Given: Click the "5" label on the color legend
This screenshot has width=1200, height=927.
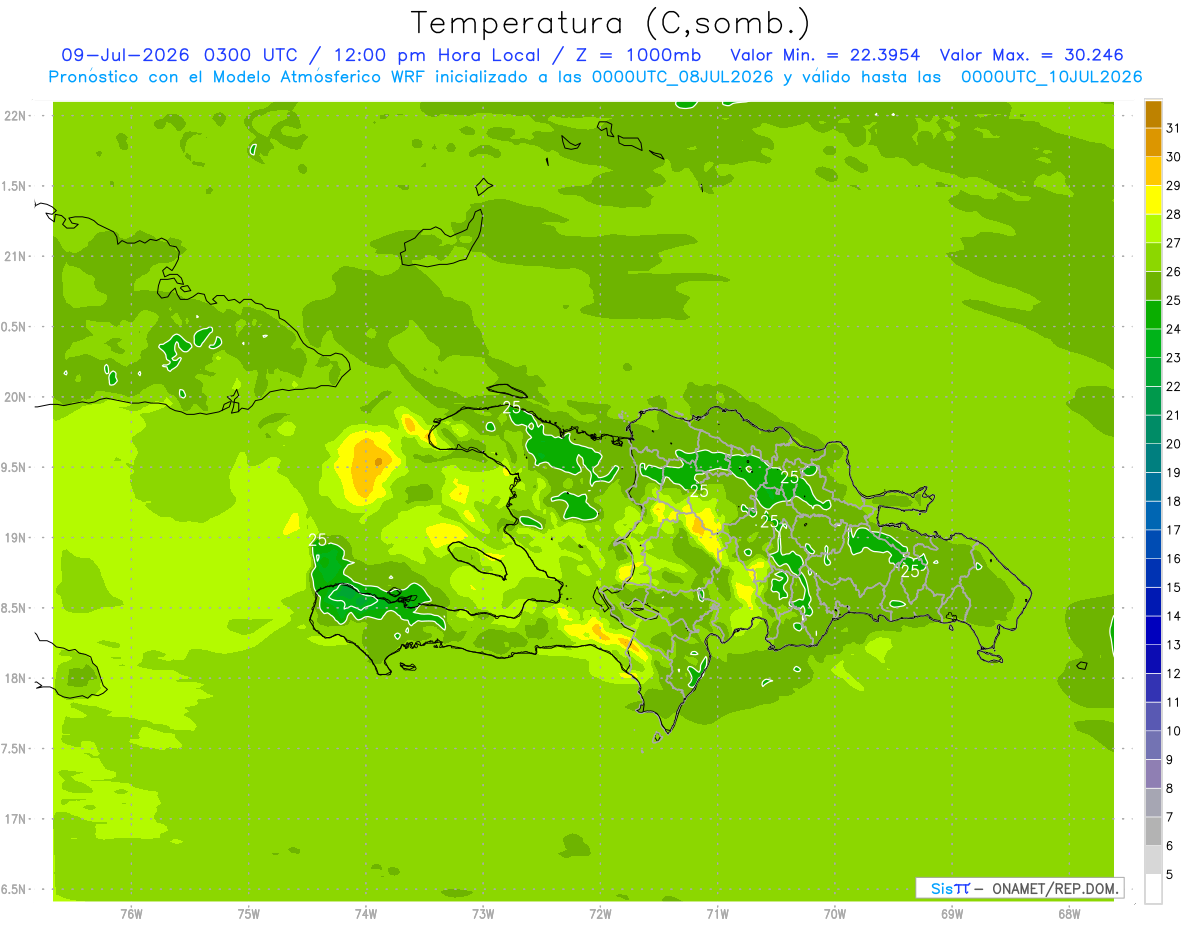Looking at the screenshot, I should pos(1170,874).
